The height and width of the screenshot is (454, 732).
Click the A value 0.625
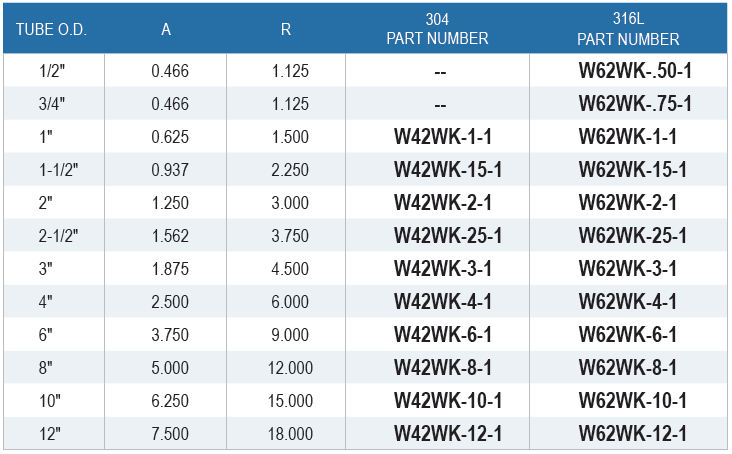click(170, 137)
